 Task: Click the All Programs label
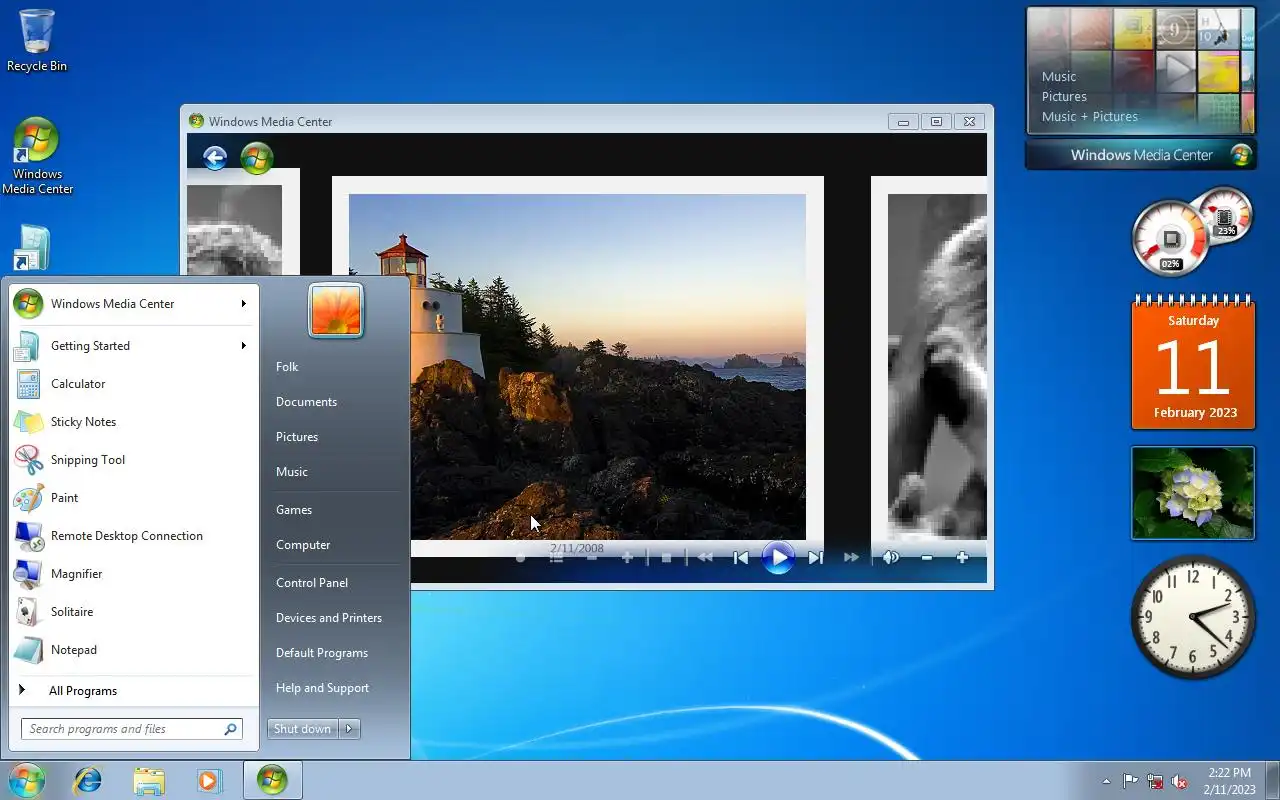(83, 691)
